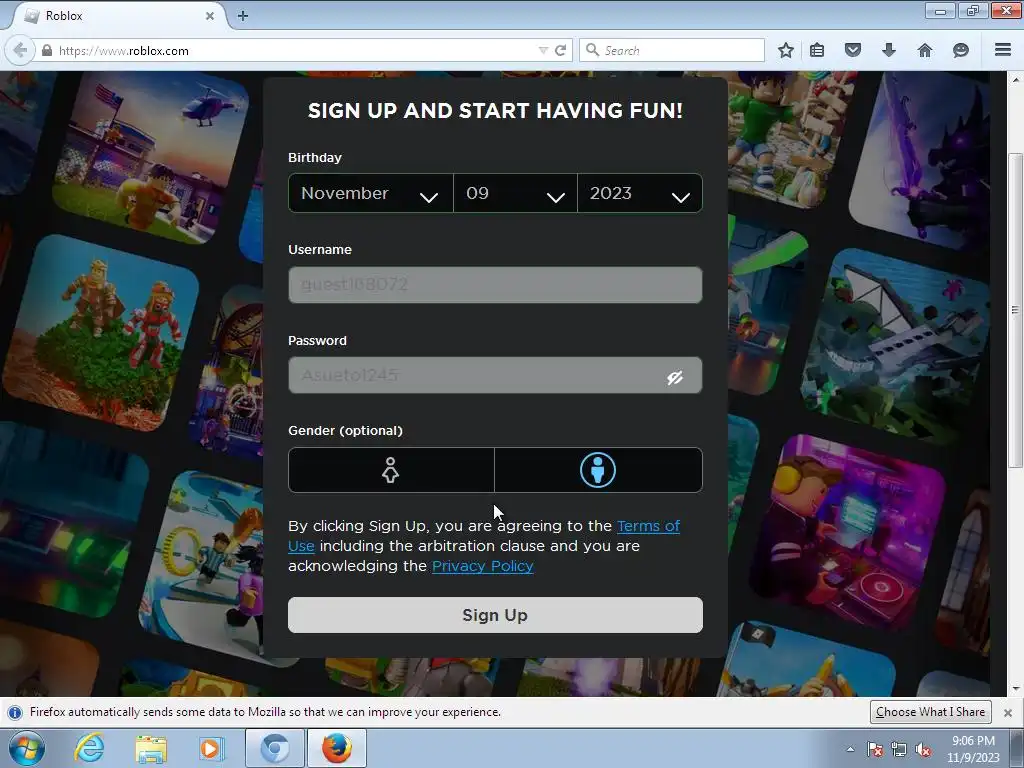Click the scrollbar down arrow
The height and width of the screenshot is (768, 1024).
click(x=1016, y=688)
